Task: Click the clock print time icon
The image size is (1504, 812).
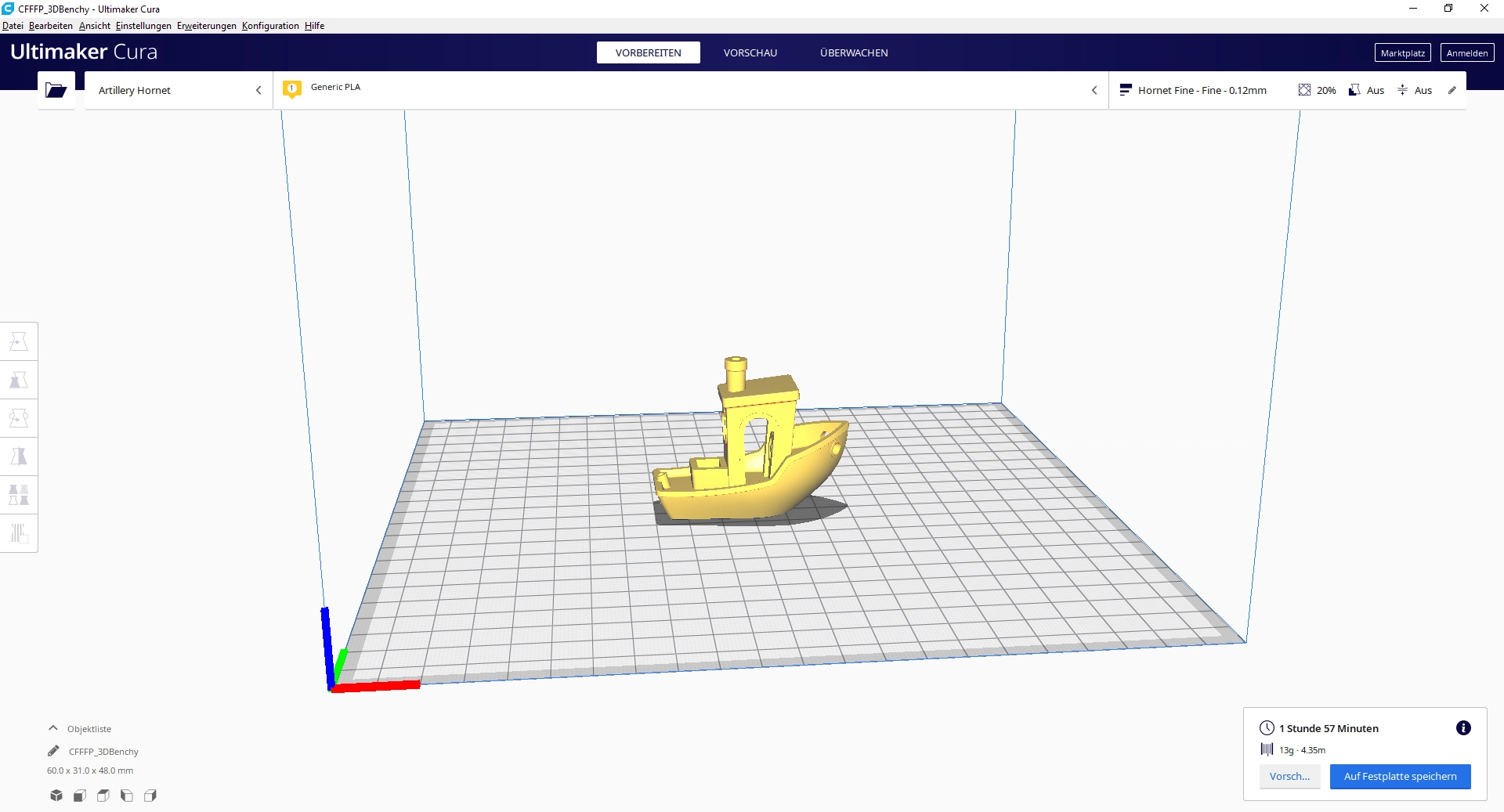Action: [1267, 727]
